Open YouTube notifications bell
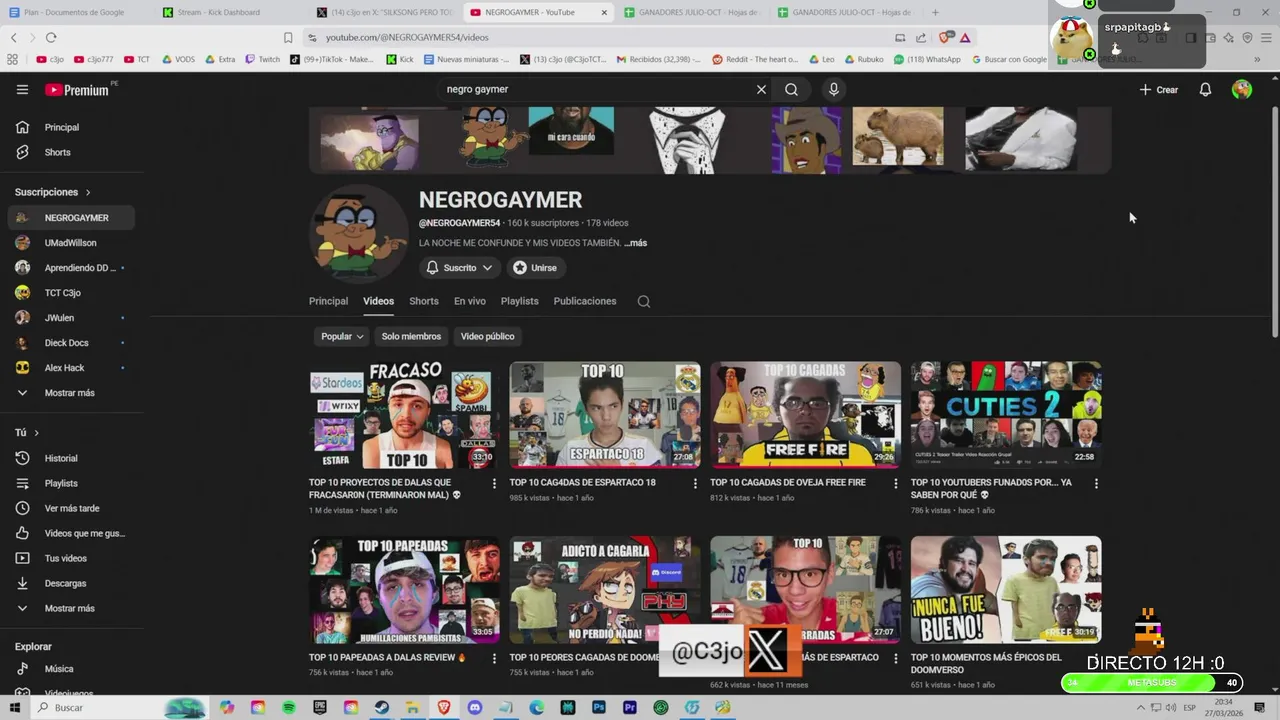1280x720 pixels. tap(1205, 90)
